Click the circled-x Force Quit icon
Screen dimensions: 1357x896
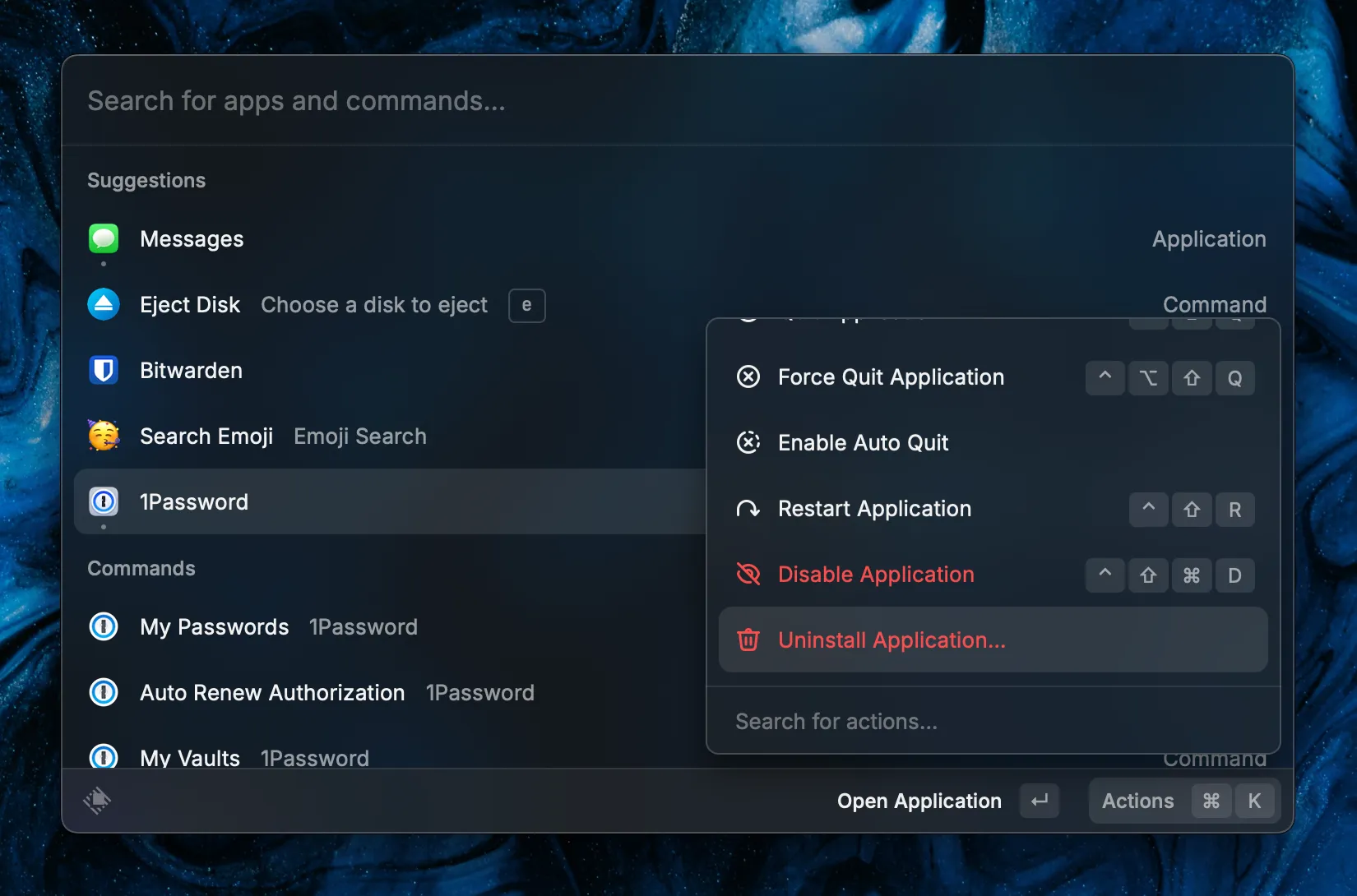tap(748, 376)
